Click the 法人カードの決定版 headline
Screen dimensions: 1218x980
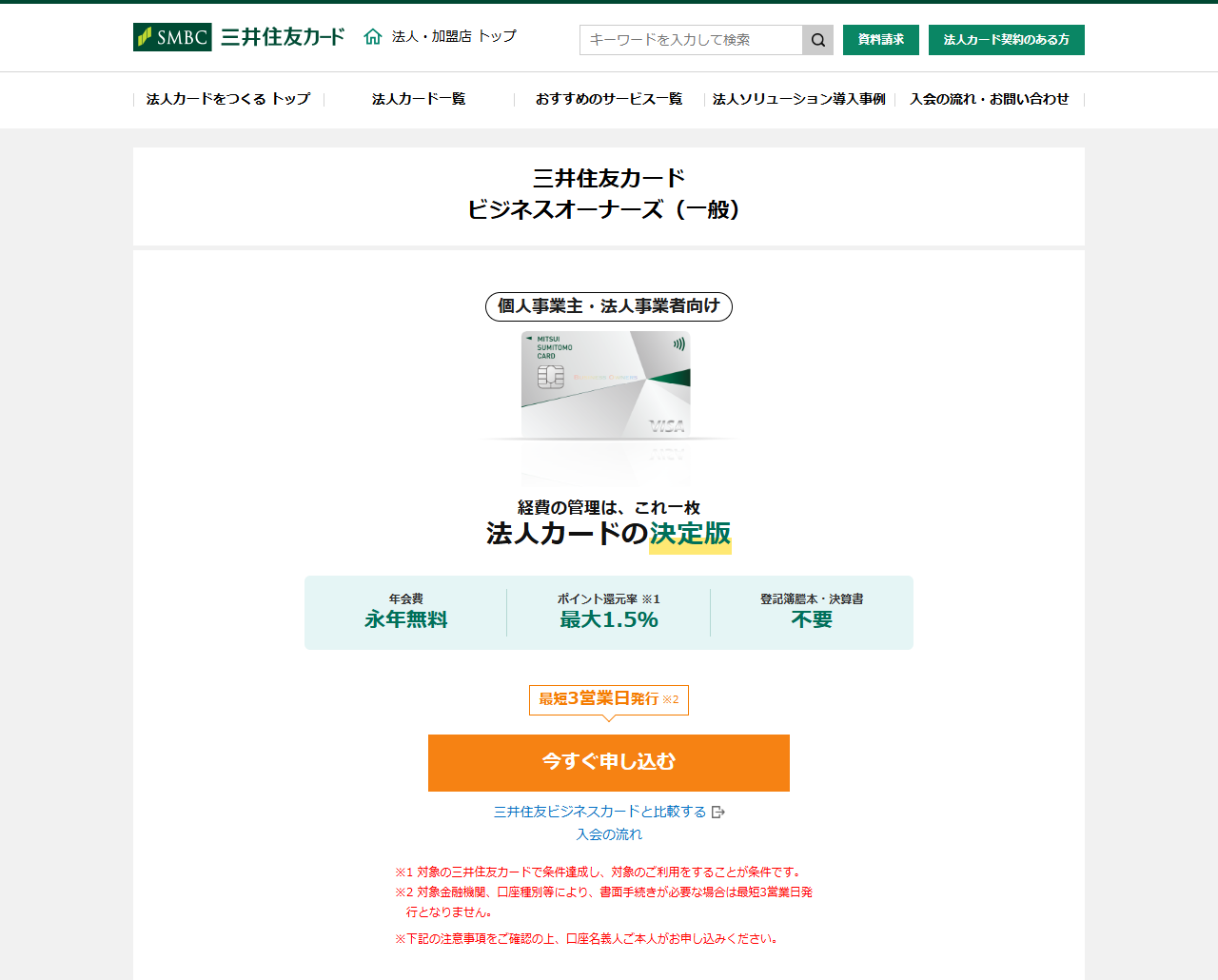(x=609, y=534)
